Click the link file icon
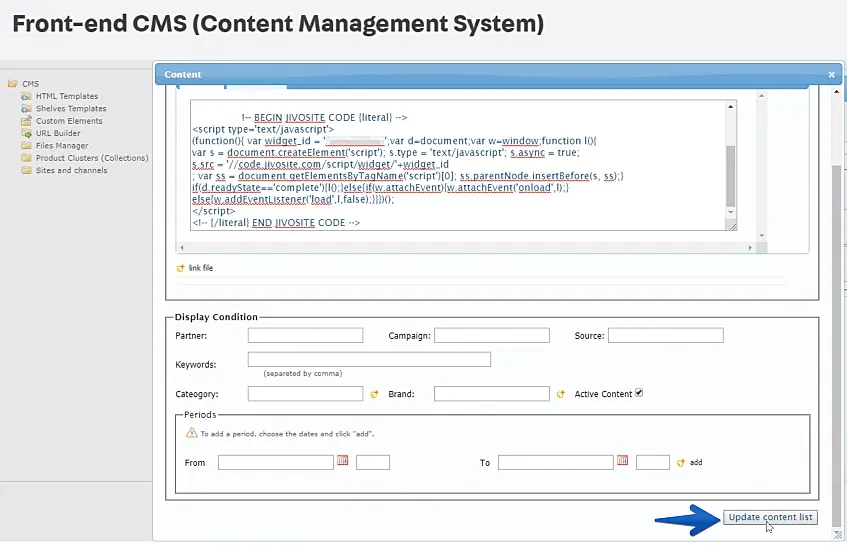This screenshot has width=847, height=550. pos(181,268)
